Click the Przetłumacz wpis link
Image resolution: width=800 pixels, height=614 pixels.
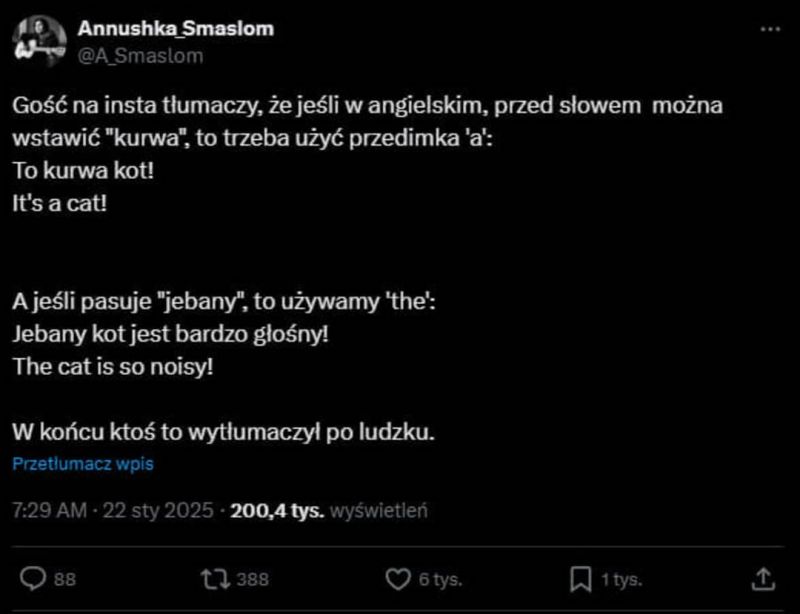pos(83,463)
